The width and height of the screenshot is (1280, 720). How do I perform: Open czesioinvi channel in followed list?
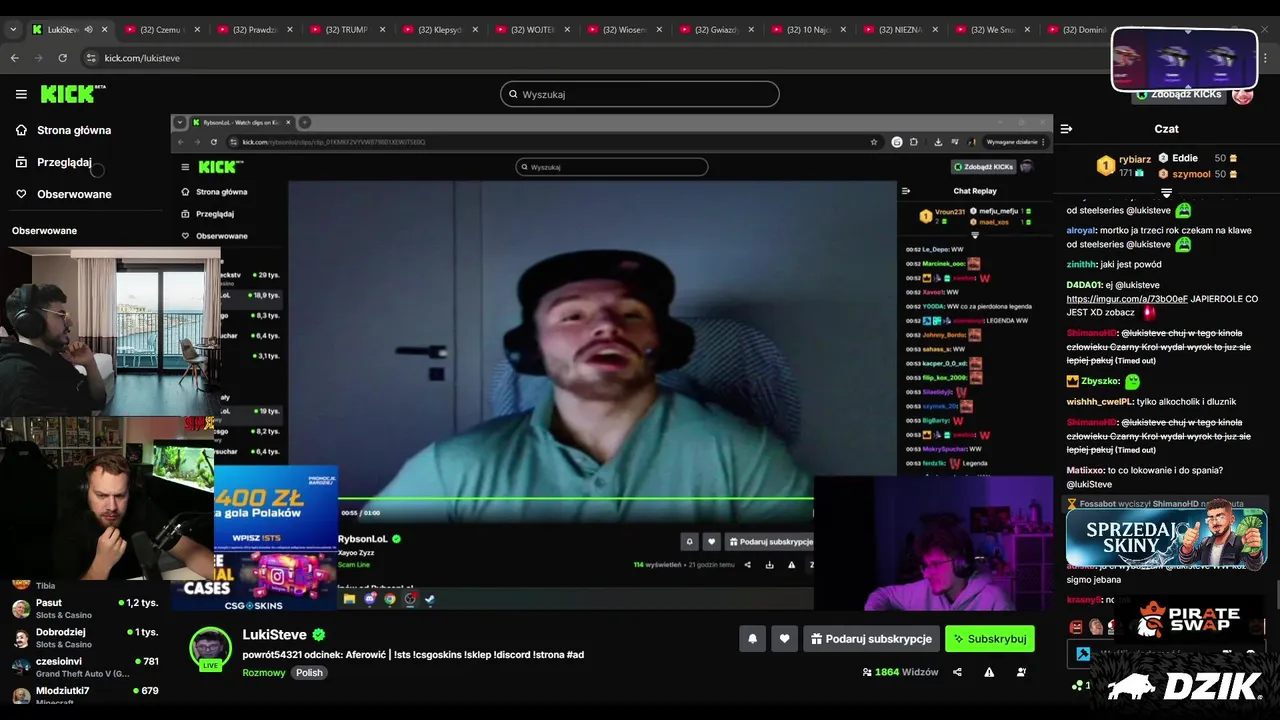[x=85, y=666]
